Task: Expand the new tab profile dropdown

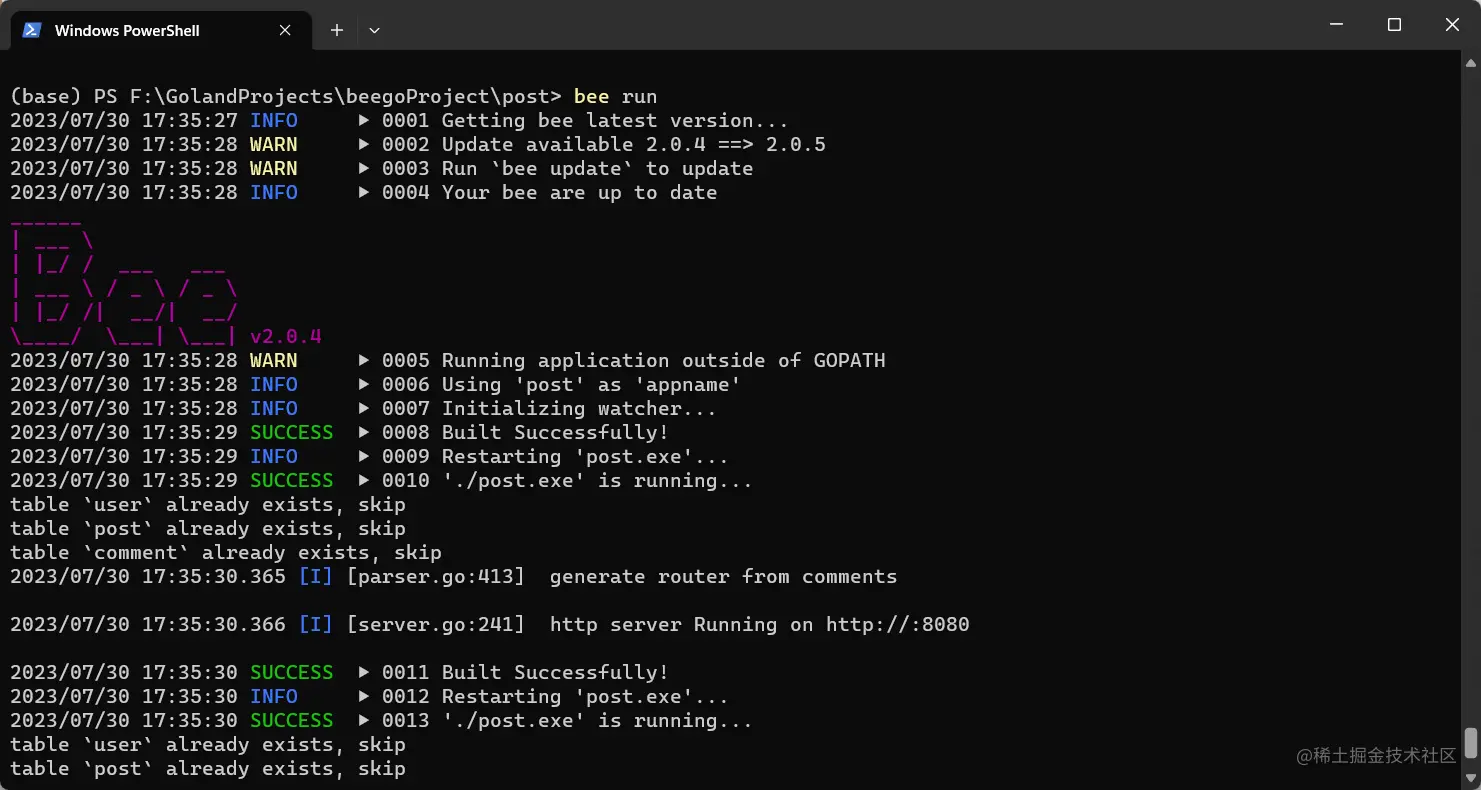Action: (x=374, y=30)
